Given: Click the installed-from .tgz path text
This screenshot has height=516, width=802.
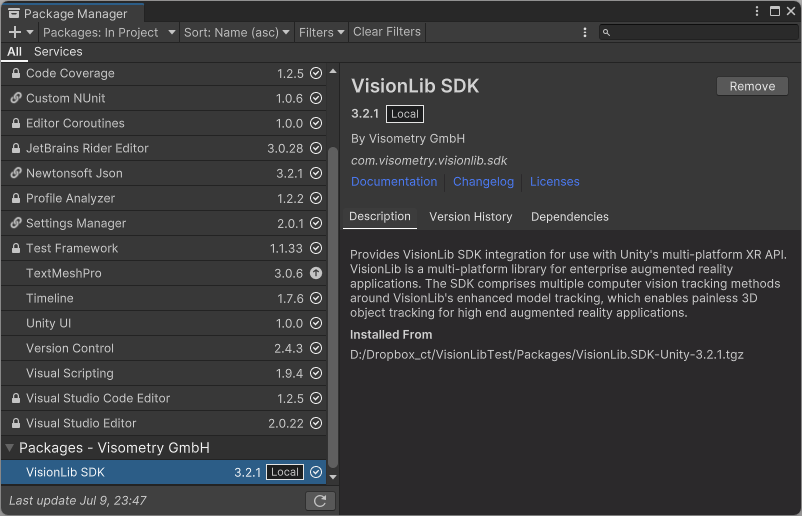Looking at the screenshot, I should click(547, 354).
